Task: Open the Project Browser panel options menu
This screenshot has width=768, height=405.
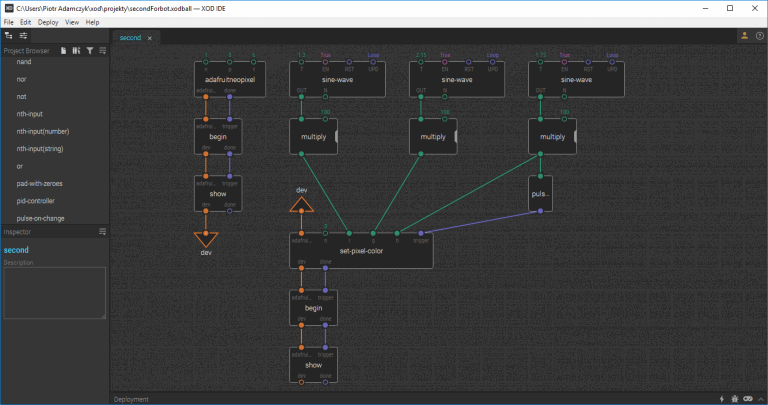Action: tap(102, 49)
